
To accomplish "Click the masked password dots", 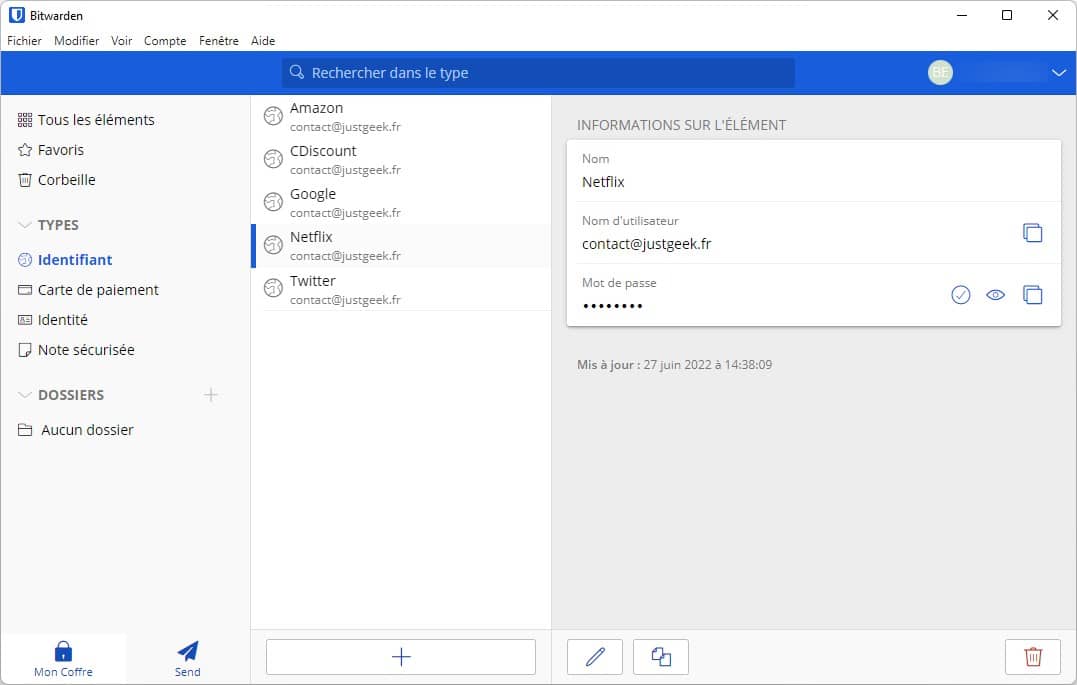I will 613,306.
